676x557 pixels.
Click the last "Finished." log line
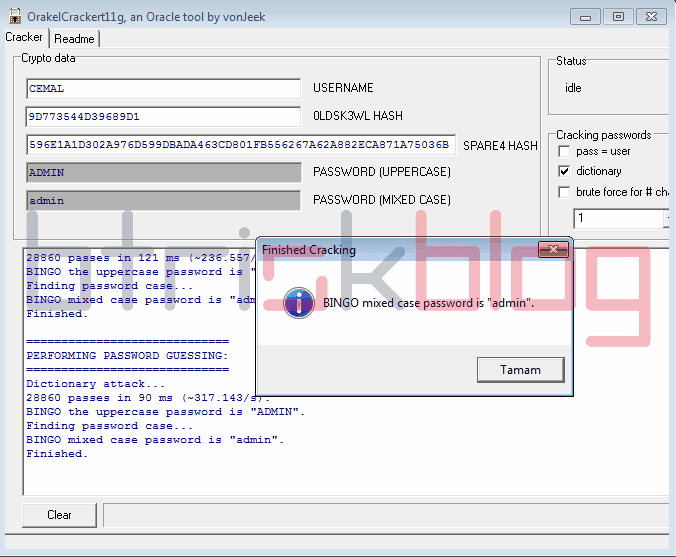click(x=57, y=454)
